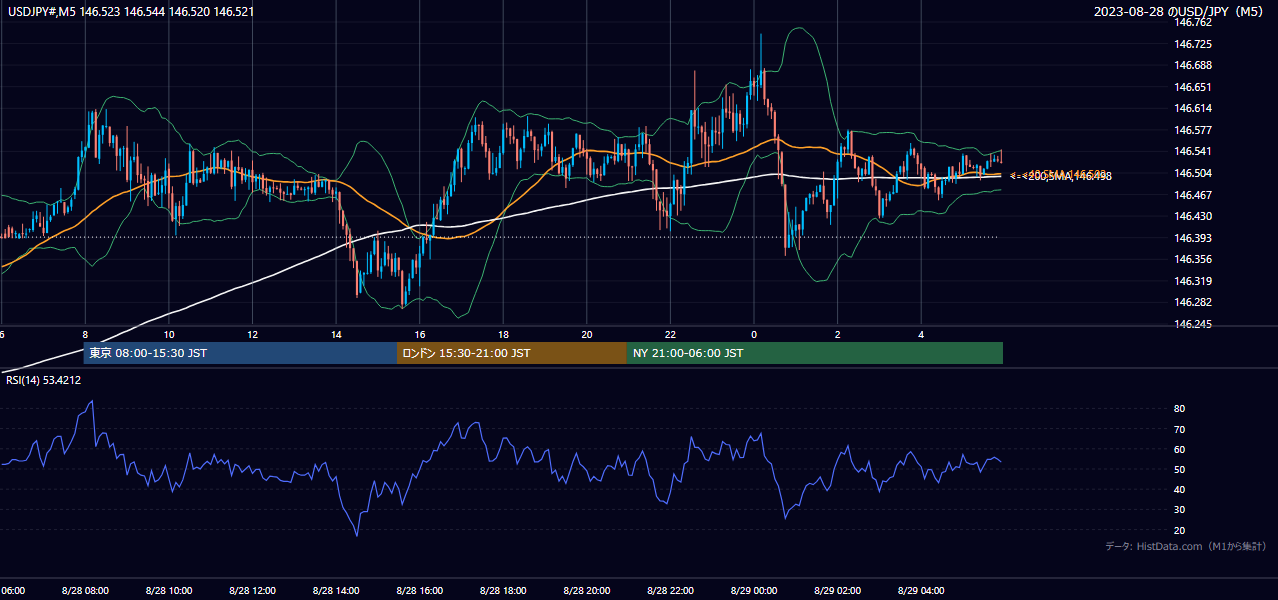
Task: Click the RSI 20 level label
Action: [x=1179, y=530]
